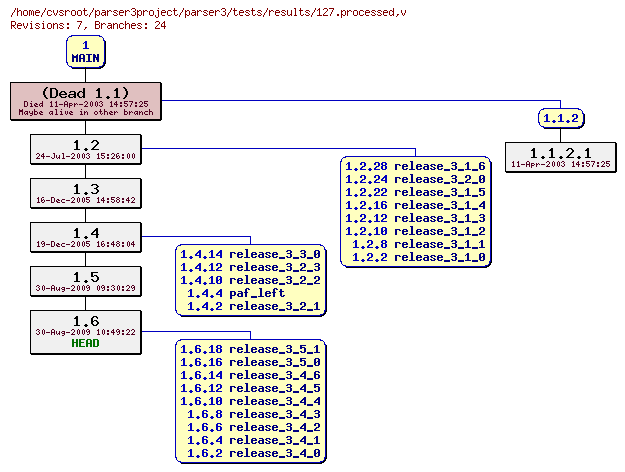Open branch 1.6.2 release_3_4_0

254,453
